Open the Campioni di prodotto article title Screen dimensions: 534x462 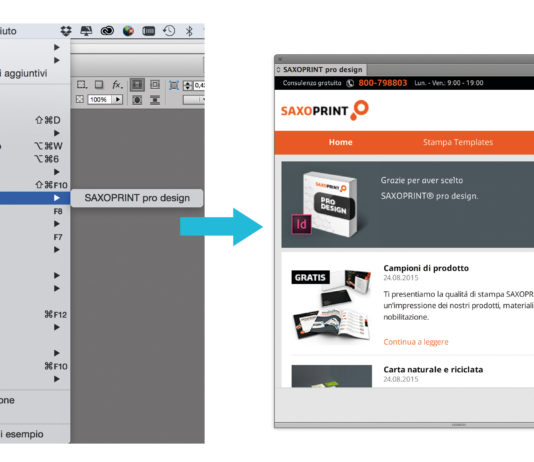point(426,268)
